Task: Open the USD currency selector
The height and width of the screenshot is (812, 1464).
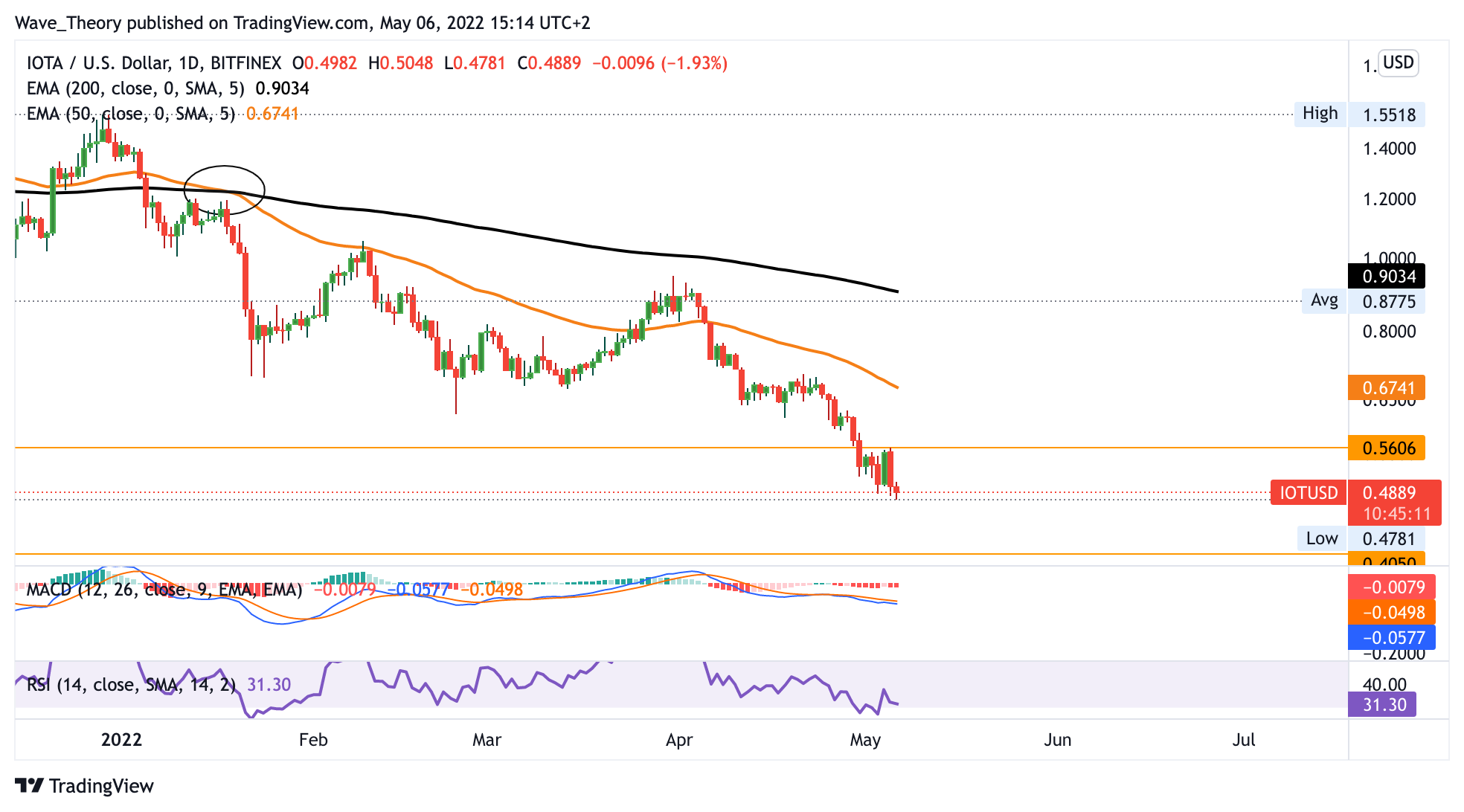Action: (1398, 62)
